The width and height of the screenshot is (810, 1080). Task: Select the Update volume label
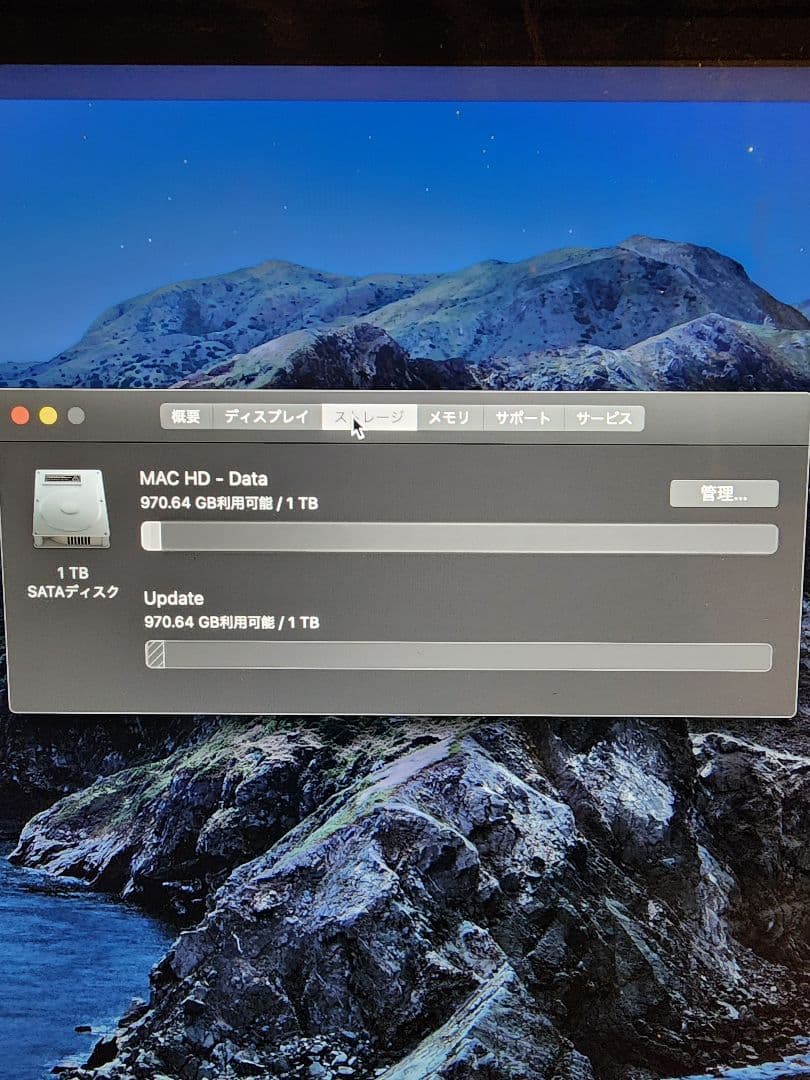(x=172, y=598)
